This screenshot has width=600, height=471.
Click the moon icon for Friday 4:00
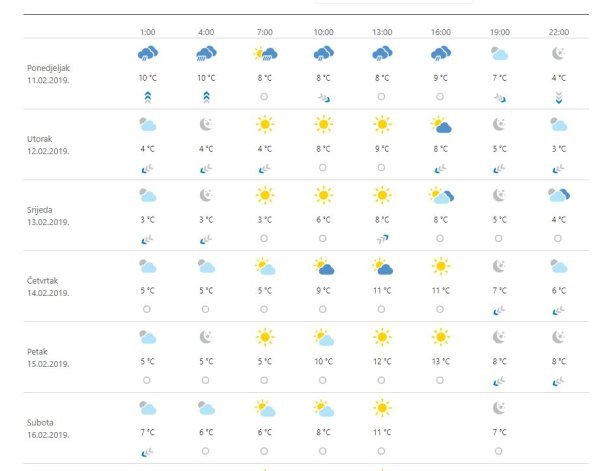pyautogui.click(x=206, y=337)
